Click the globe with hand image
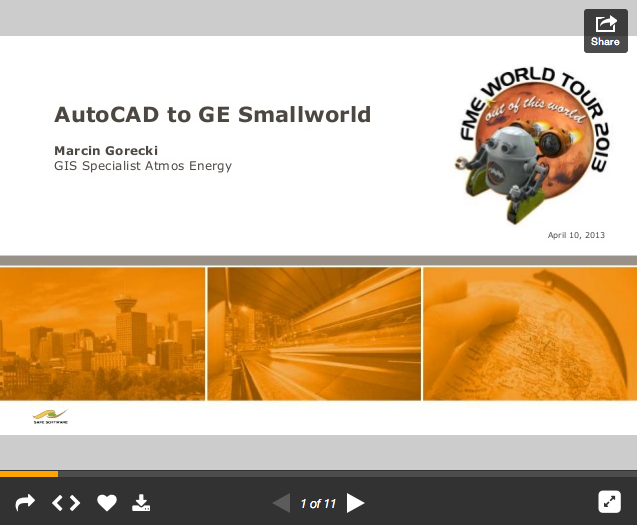The height and width of the screenshot is (525, 637). [x=530, y=334]
